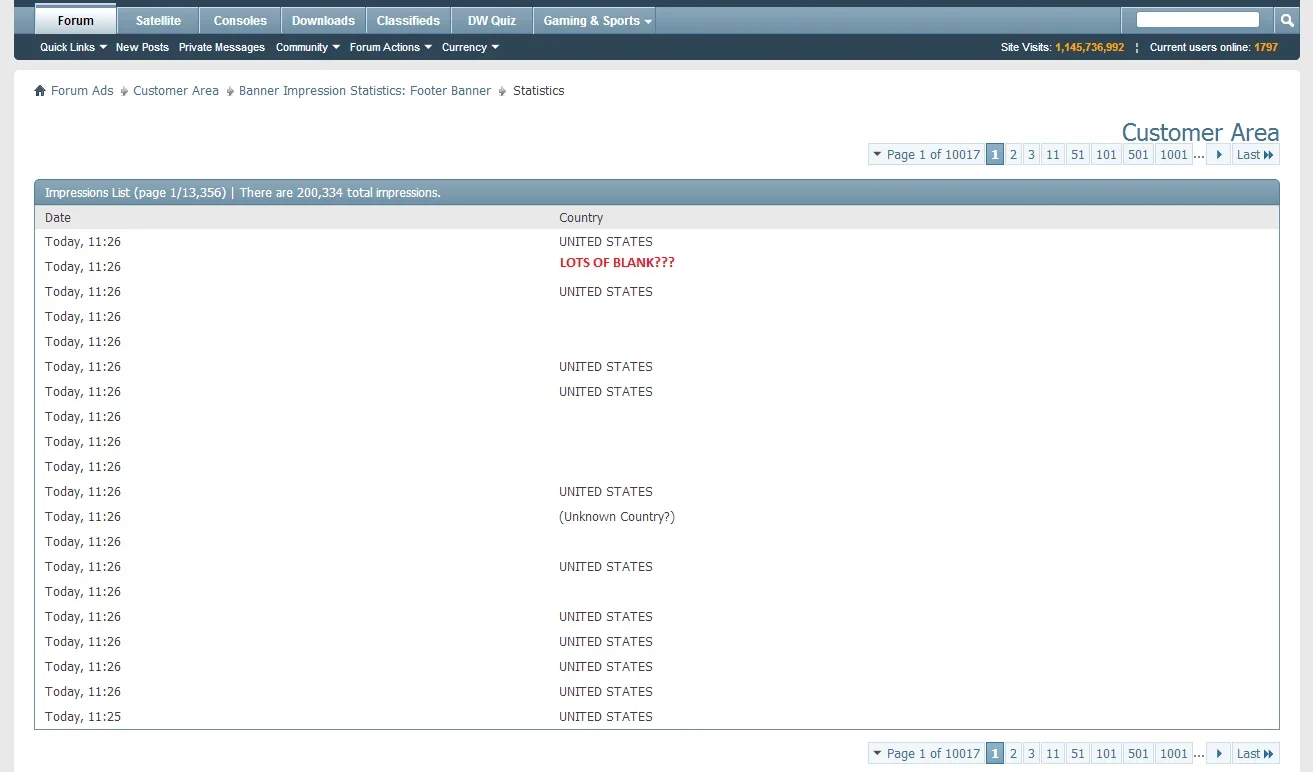Click the '(Unknown Country?)' cell
Viewport: 1313px width, 772px height.
tap(617, 517)
